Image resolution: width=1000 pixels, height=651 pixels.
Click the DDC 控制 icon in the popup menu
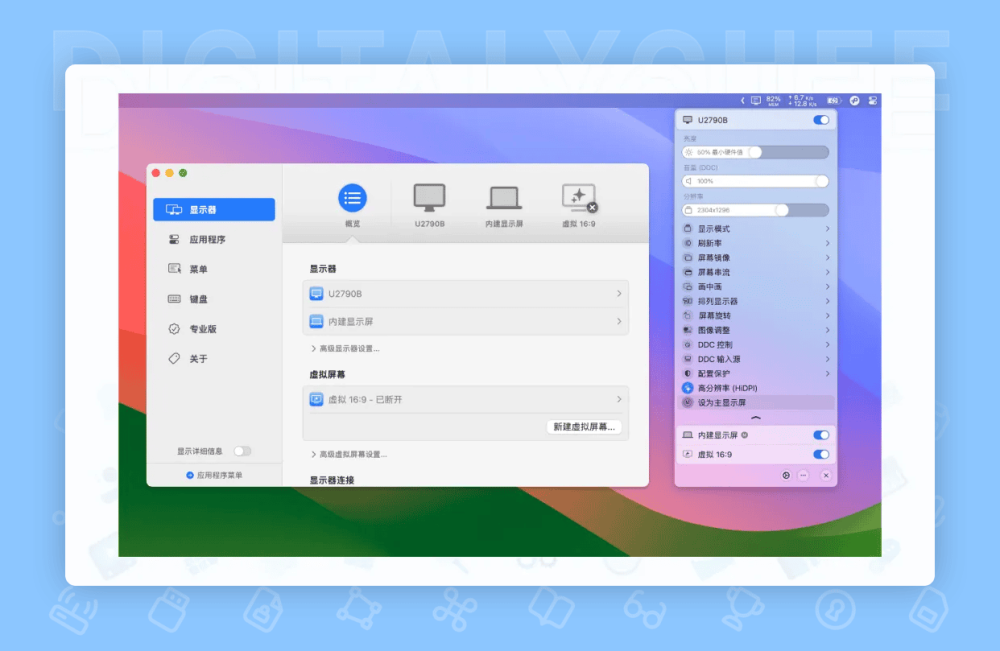pos(688,344)
